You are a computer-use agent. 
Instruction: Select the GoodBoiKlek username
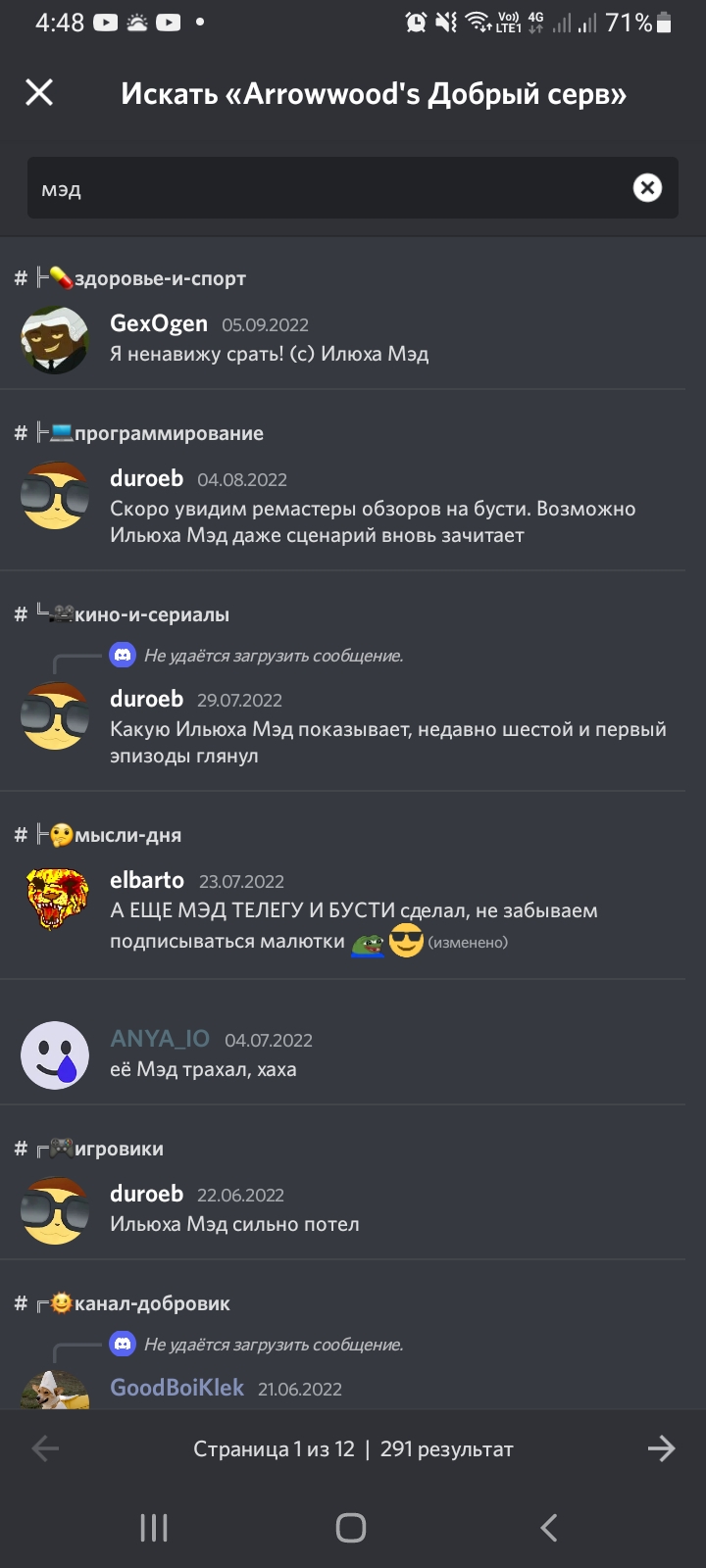click(176, 1388)
